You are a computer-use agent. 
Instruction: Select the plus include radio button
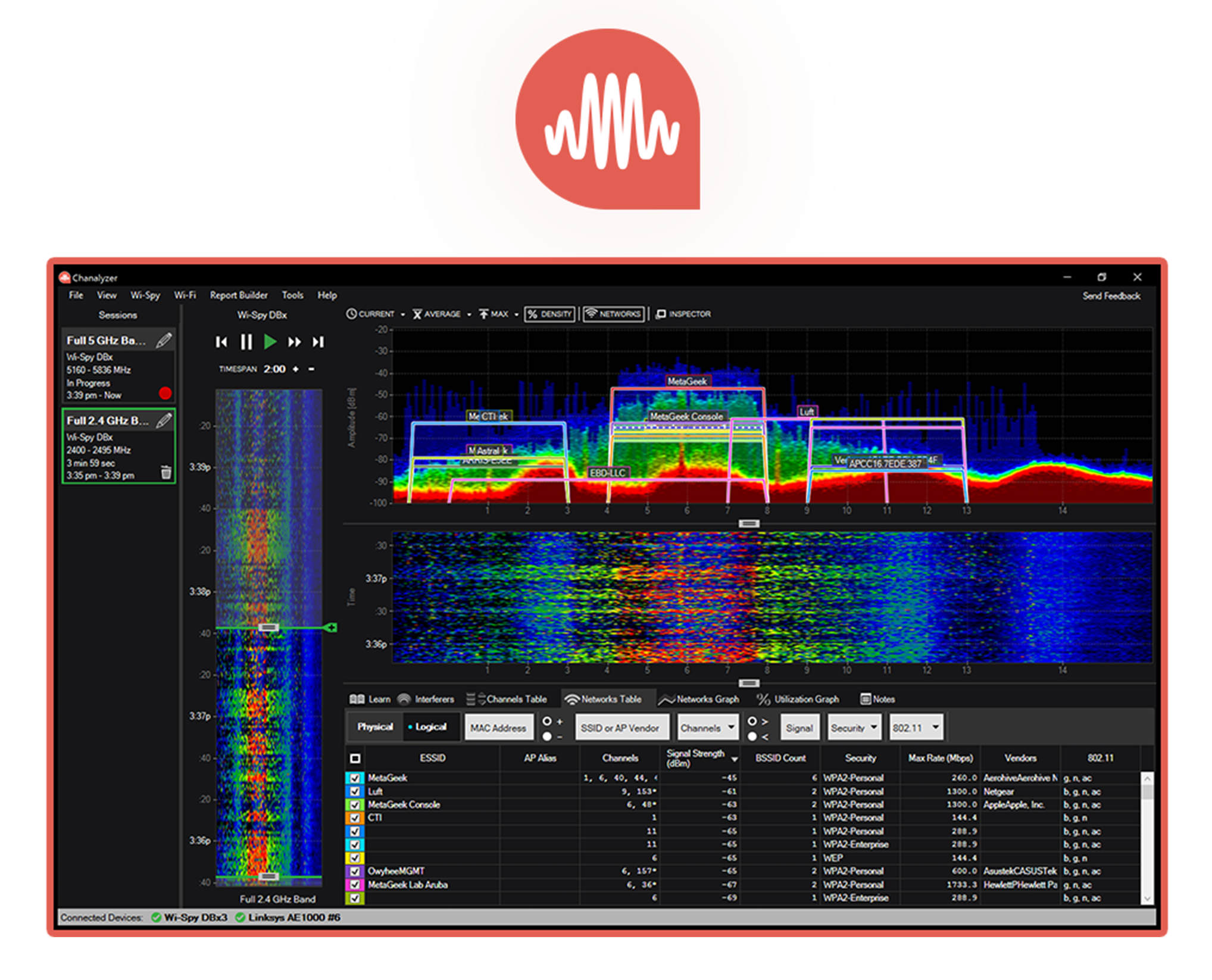pos(546,721)
